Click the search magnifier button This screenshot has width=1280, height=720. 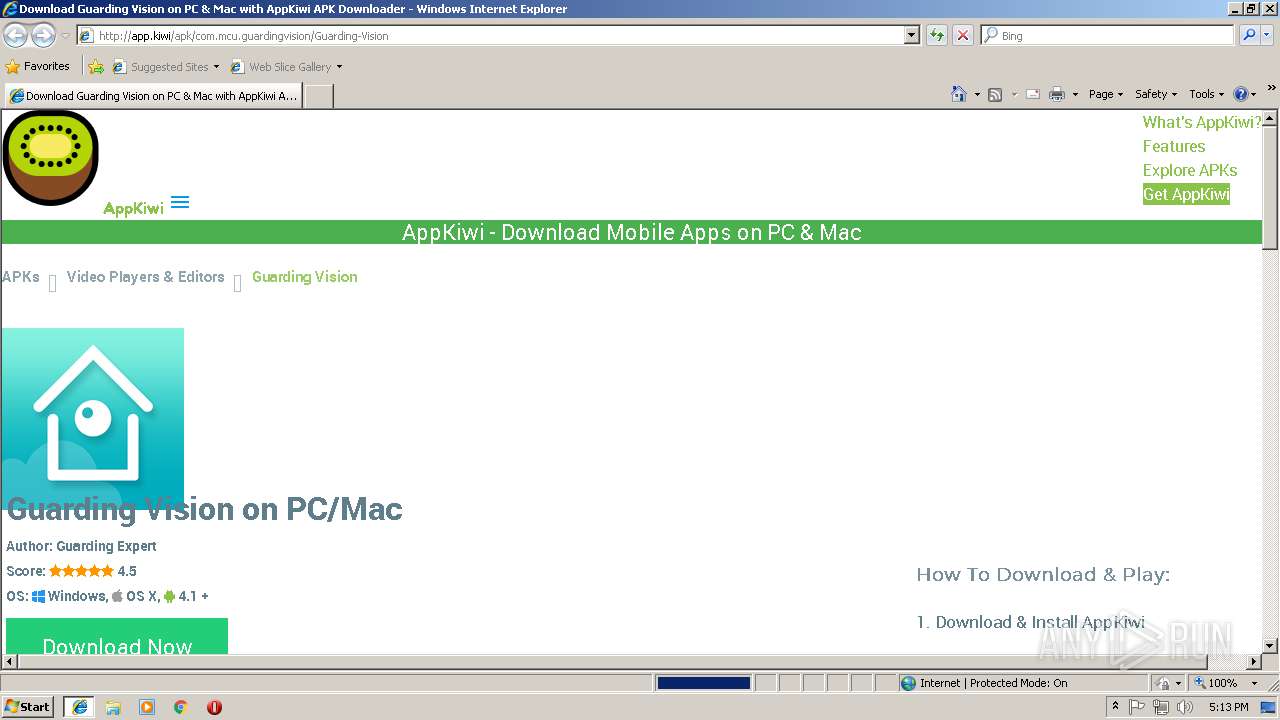click(x=1249, y=35)
